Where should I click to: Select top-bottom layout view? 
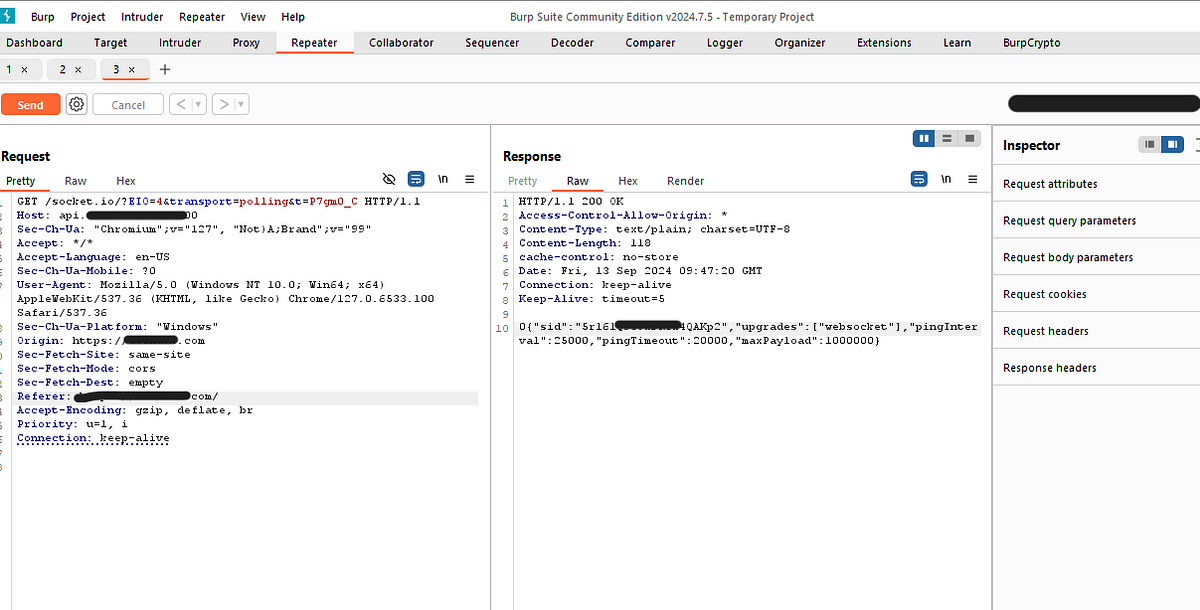click(947, 138)
